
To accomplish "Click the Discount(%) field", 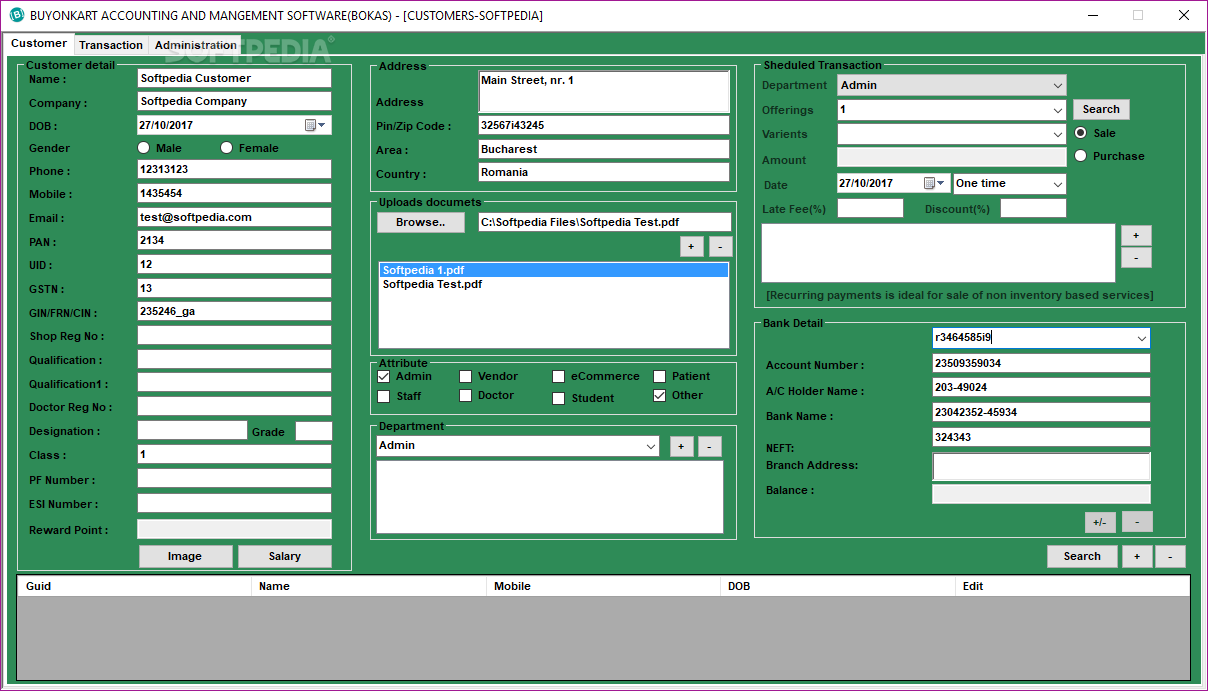I will point(1033,208).
